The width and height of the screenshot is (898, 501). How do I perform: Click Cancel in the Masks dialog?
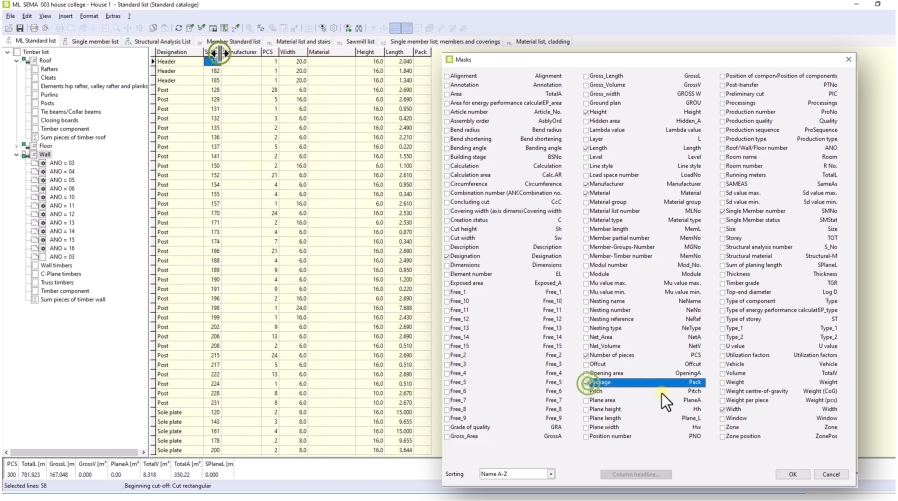[833, 473]
